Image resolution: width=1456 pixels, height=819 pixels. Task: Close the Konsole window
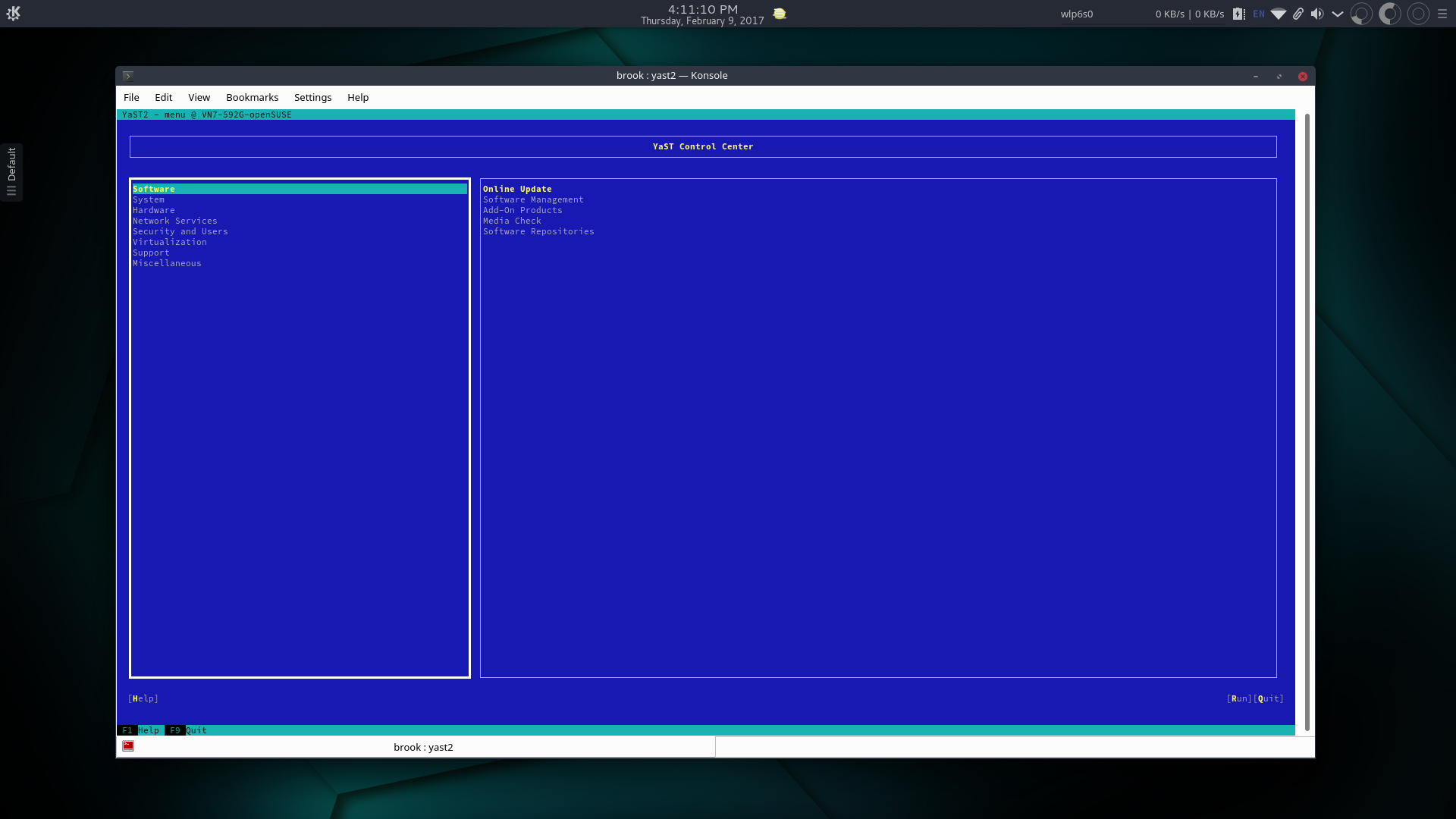1303,76
